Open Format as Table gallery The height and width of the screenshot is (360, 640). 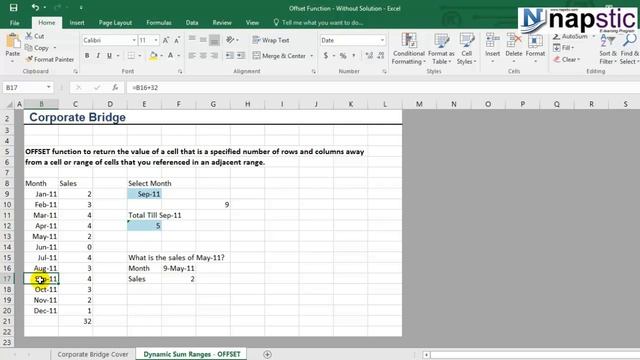click(441, 49)
